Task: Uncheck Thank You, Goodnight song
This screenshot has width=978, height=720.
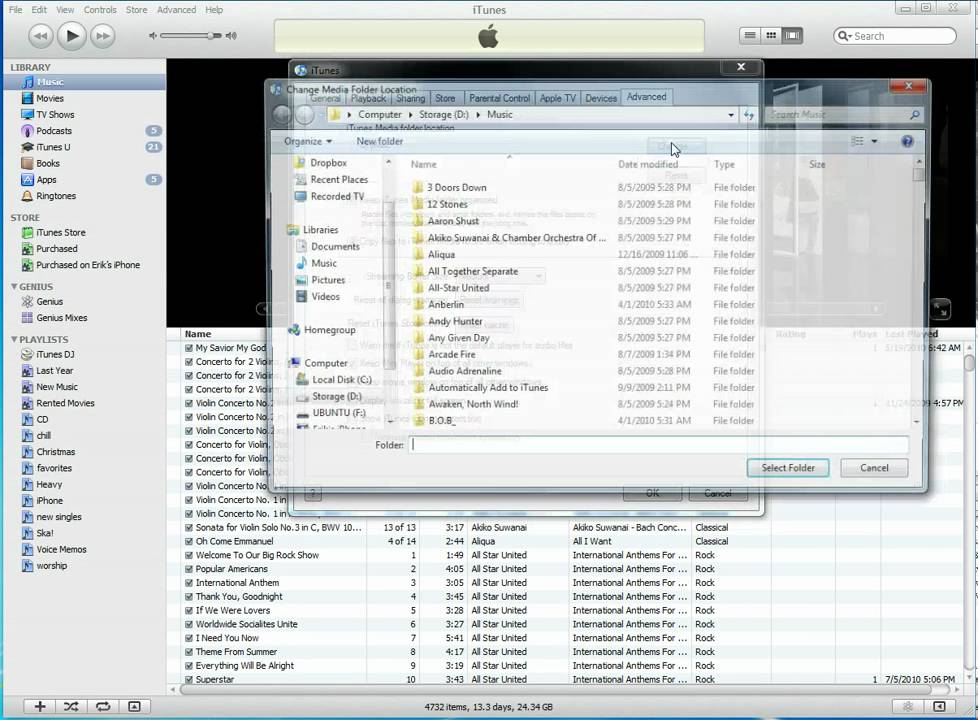Action: (188, 596)
